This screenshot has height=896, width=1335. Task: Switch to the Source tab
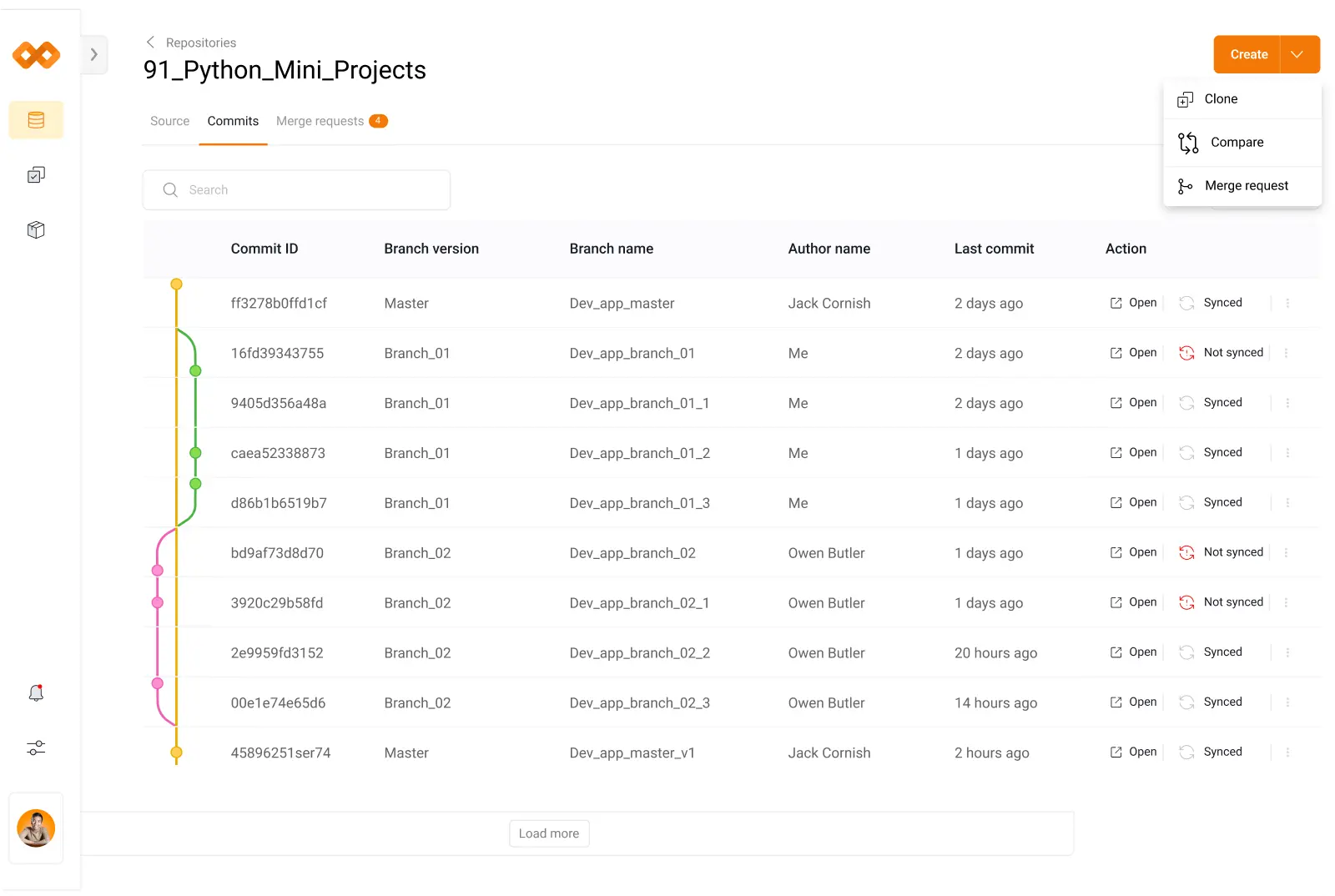170,121
